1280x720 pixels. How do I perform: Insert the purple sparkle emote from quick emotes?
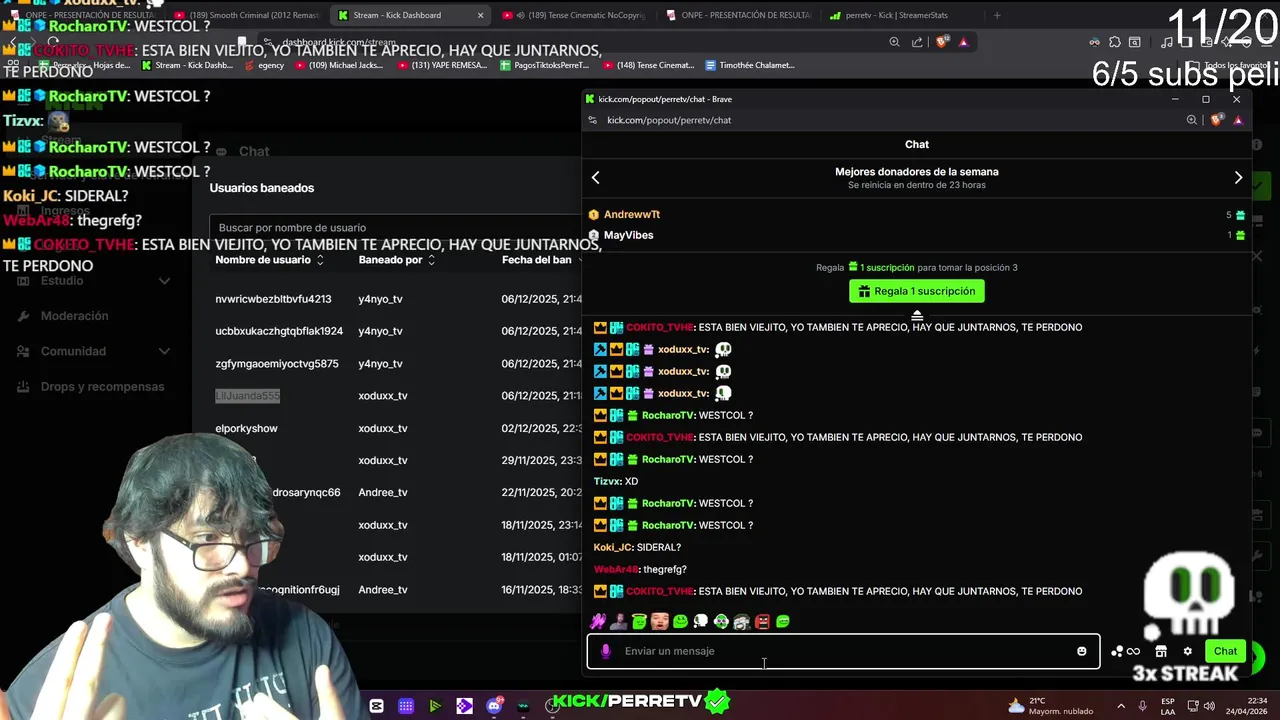tap(598, 621)
